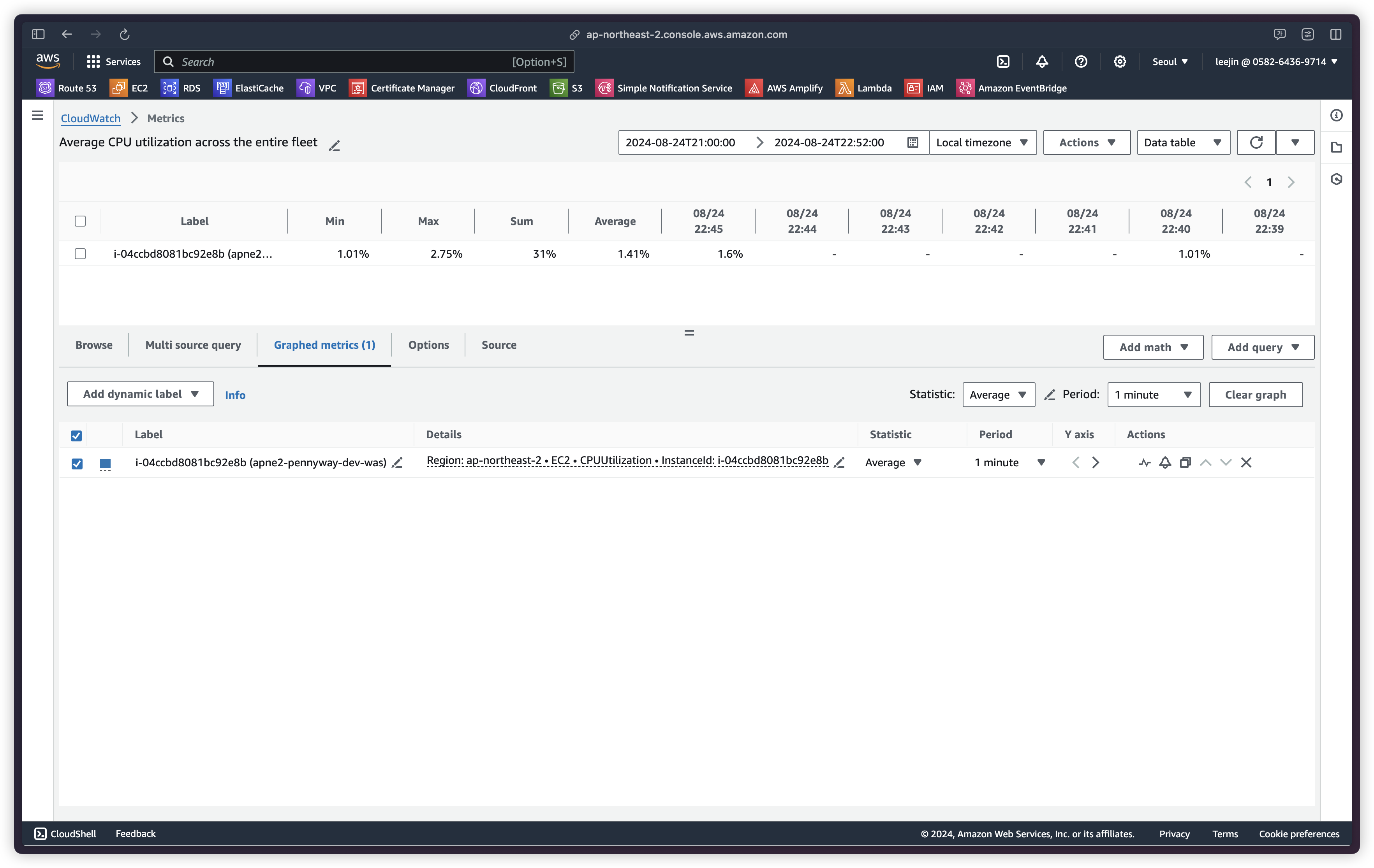The image size is (1374, 868).
Task: Open the S3 service shortcut
Action: click(566, 88)
